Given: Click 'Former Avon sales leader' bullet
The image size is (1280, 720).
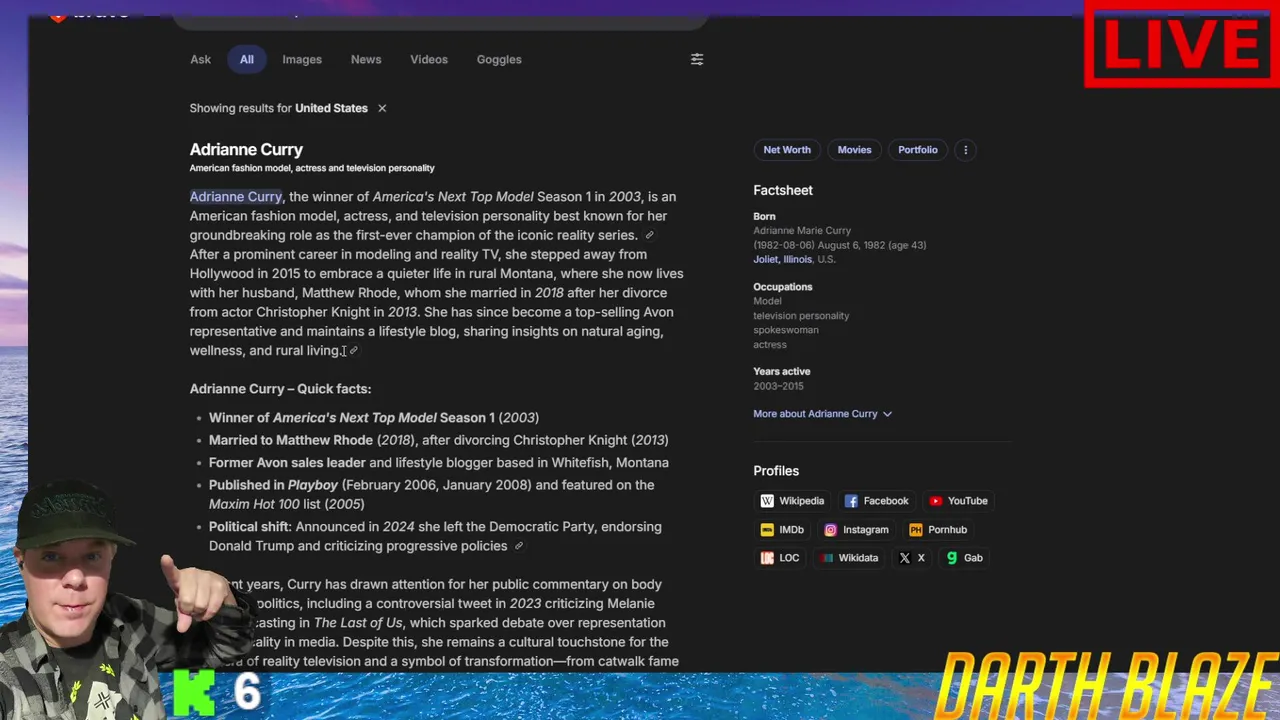Looking at the screenshot, I should coord(439,463).
